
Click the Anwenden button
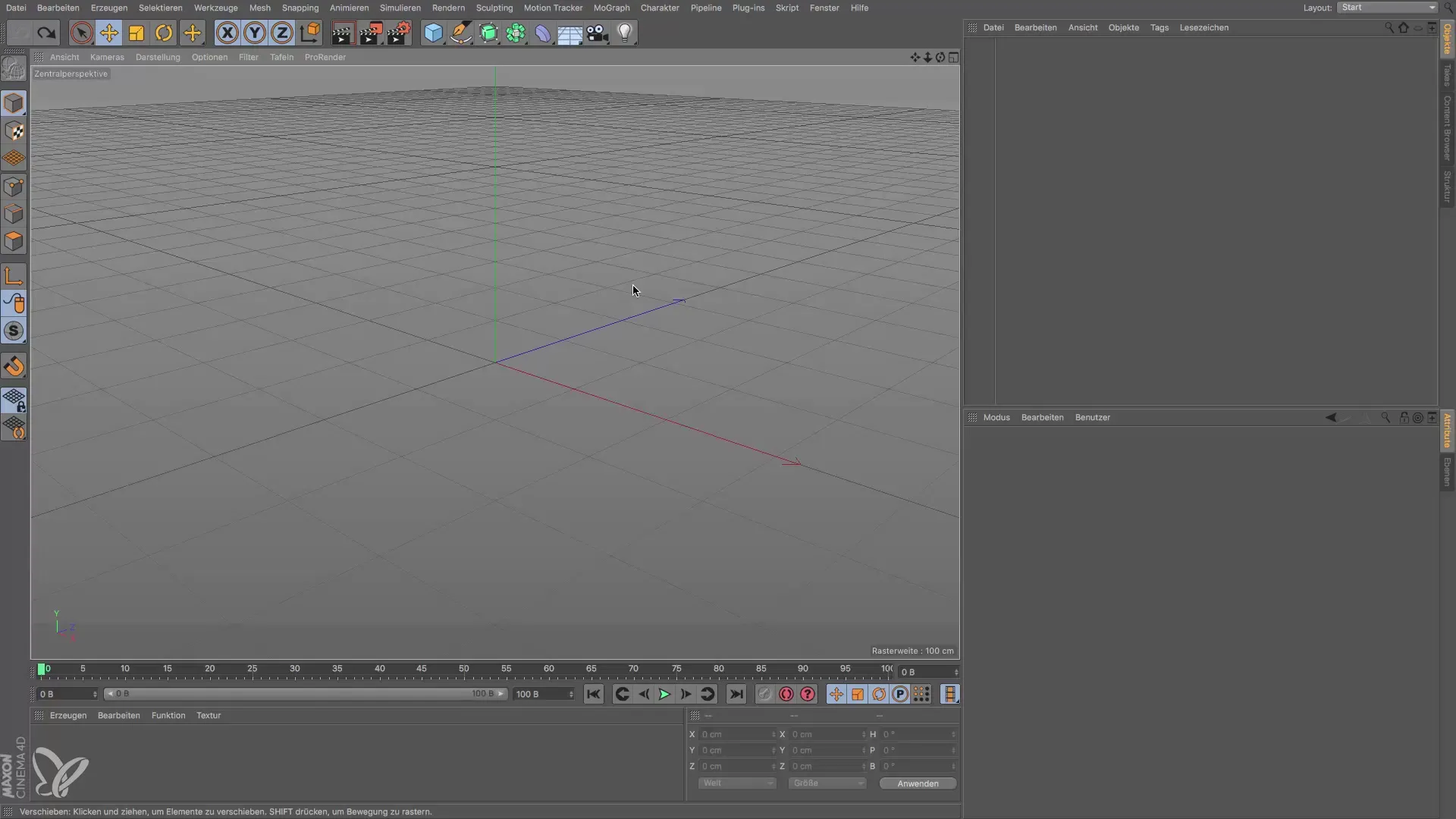[x=918, y=783]
